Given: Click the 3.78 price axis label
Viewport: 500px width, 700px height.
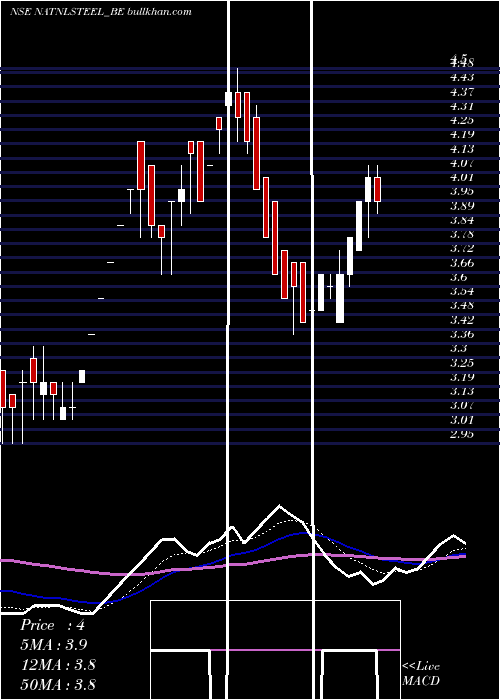Looking at the screenshot, I should tap(462, 234).
